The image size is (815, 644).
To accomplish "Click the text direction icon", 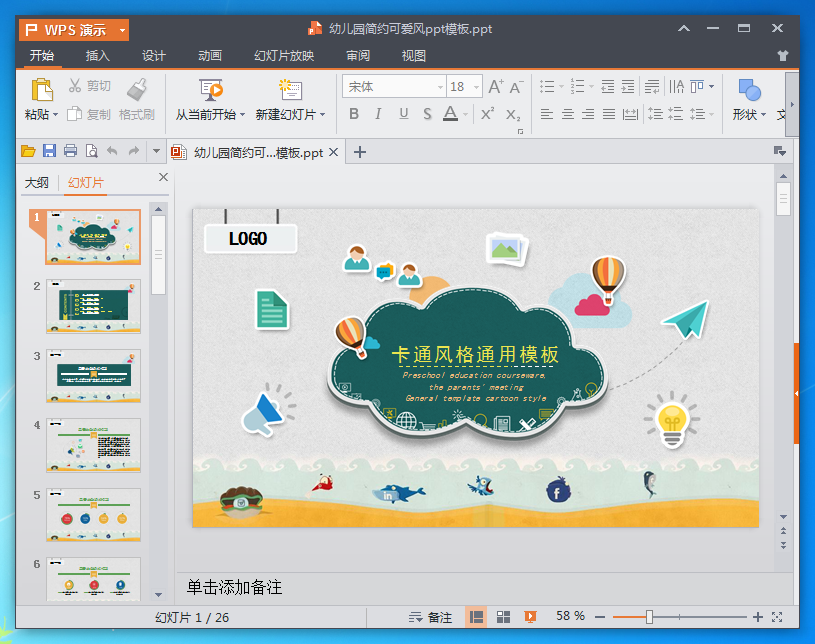I will click(x=676, y=86).
